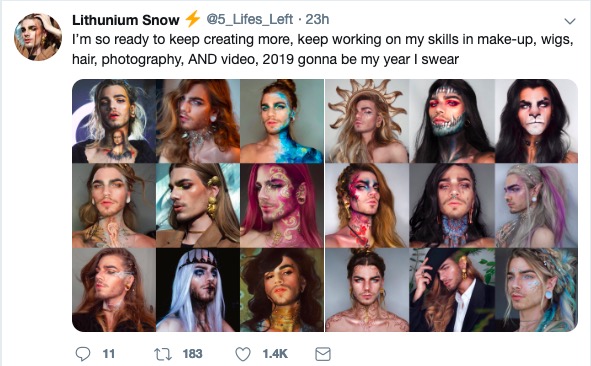The height and width of the screenshot is (366, 591).
Task: Open the lion face makeup photo
Action: coord(536,121)
